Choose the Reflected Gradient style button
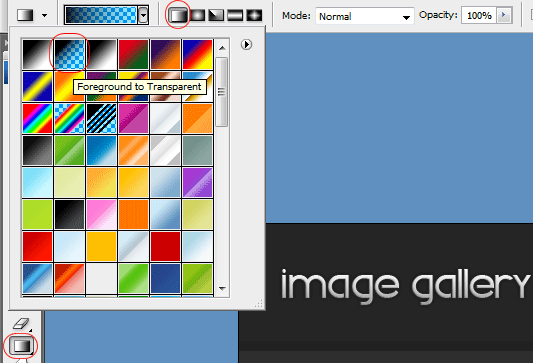This screenshot has width=533, height=363. [235, 15]
